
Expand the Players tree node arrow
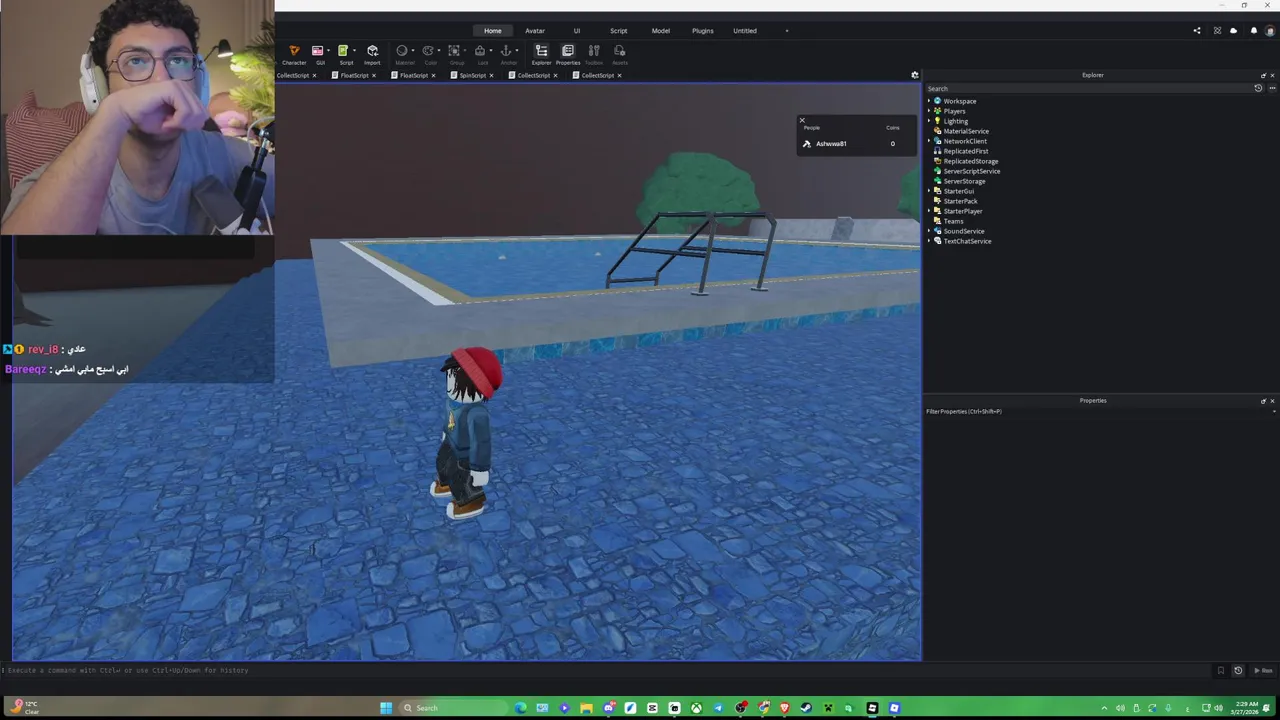pos(929,111)
